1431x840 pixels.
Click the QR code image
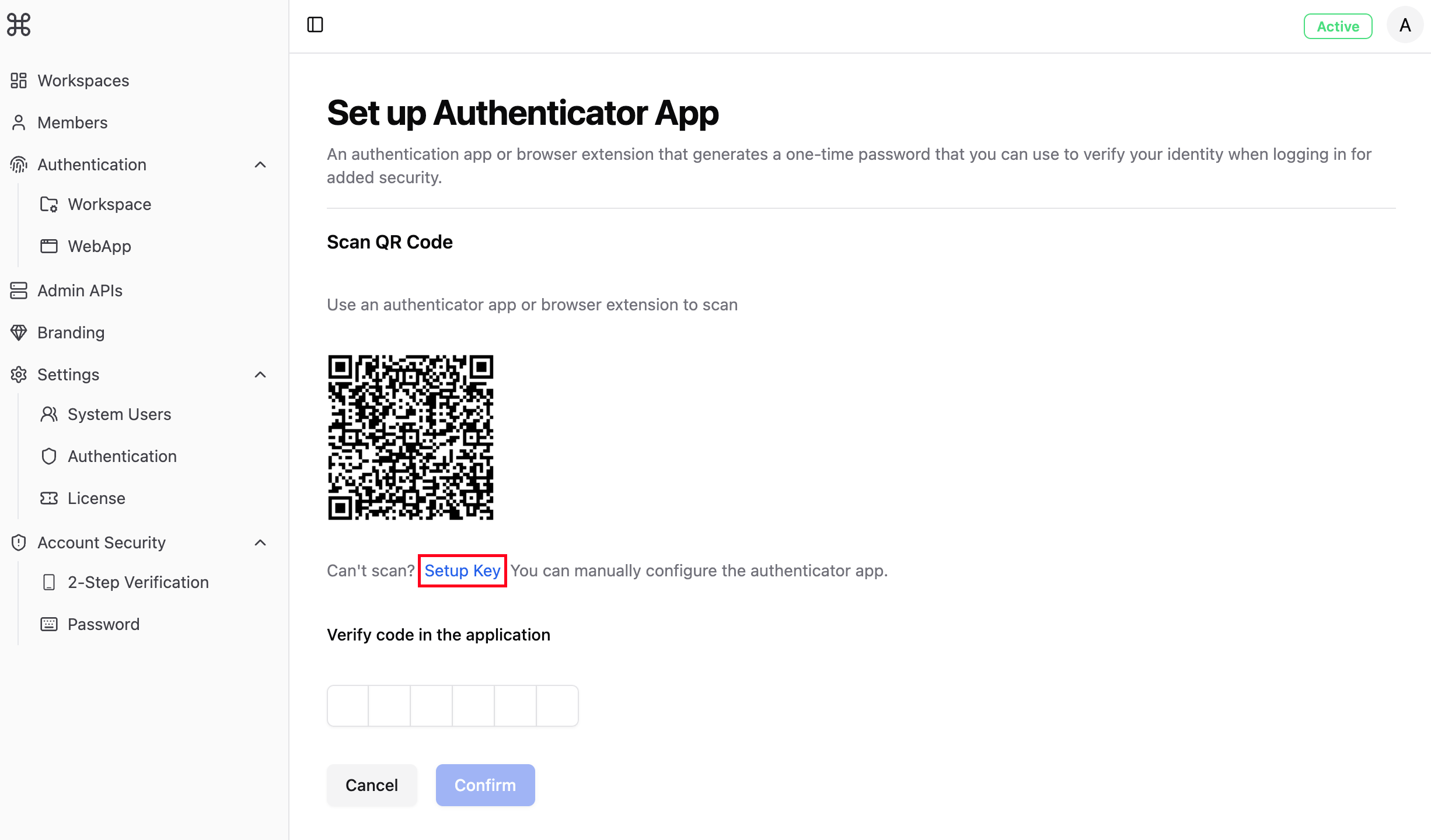coord(411,437)
